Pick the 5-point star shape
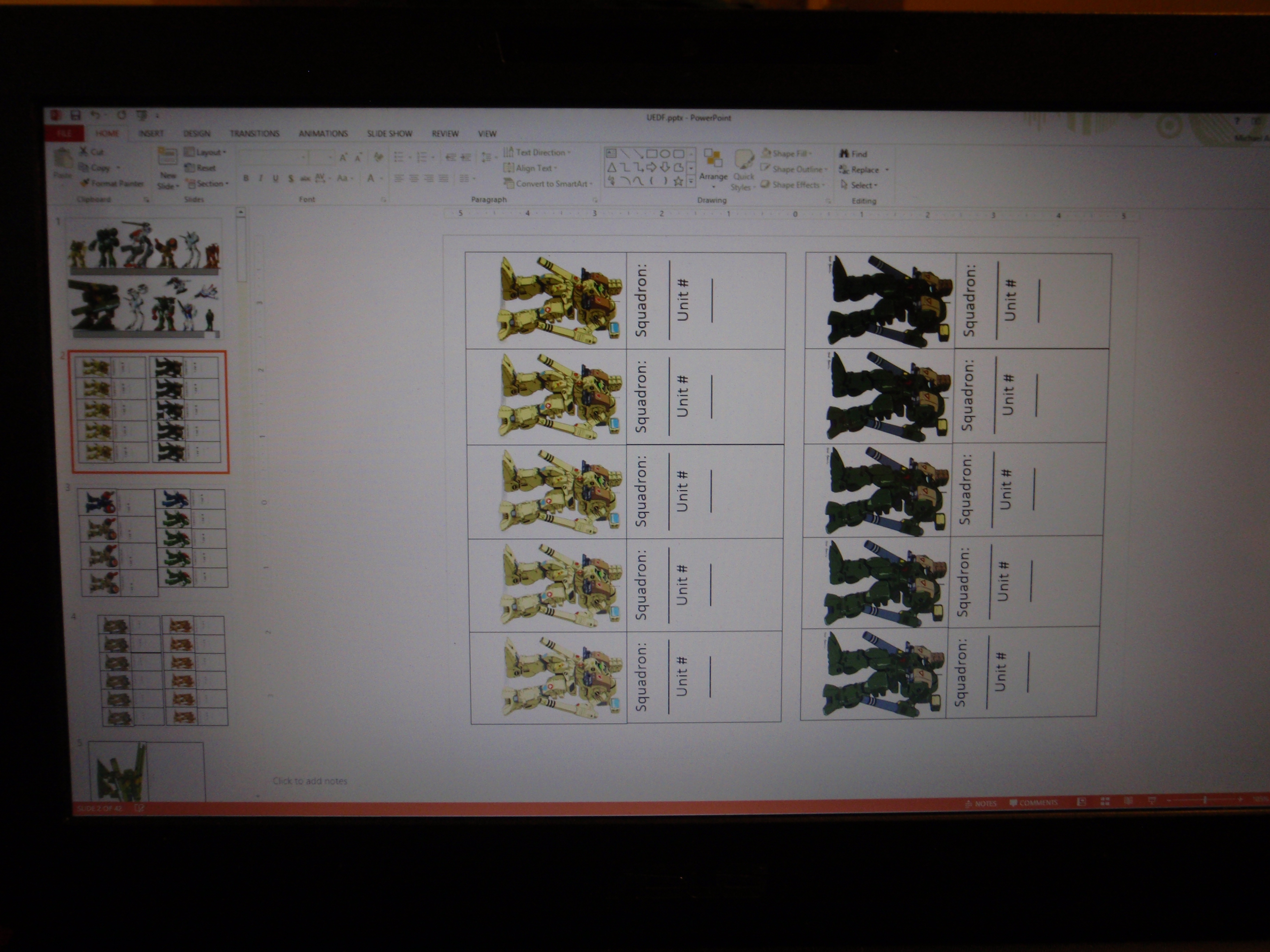This screenshot has height=952, width=1270. coord(678,181)
